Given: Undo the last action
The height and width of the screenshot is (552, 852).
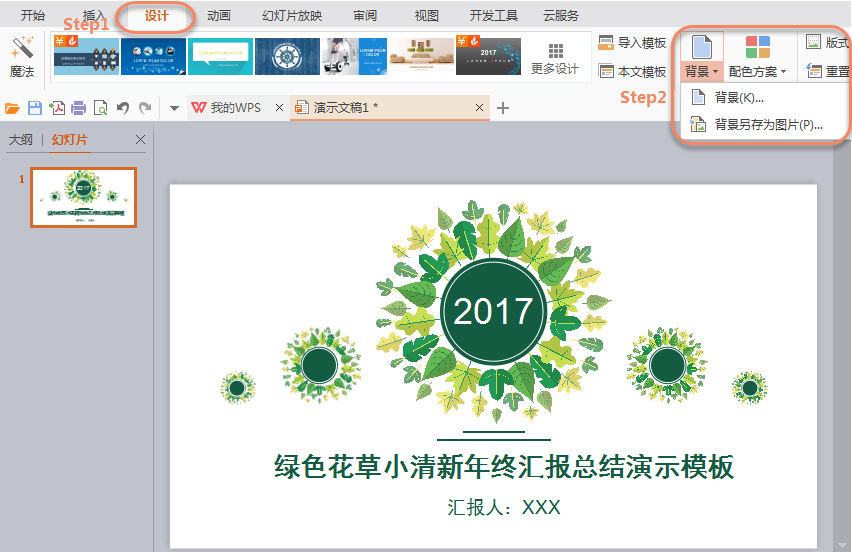Looking at the screenshot, I should (123, 108).
